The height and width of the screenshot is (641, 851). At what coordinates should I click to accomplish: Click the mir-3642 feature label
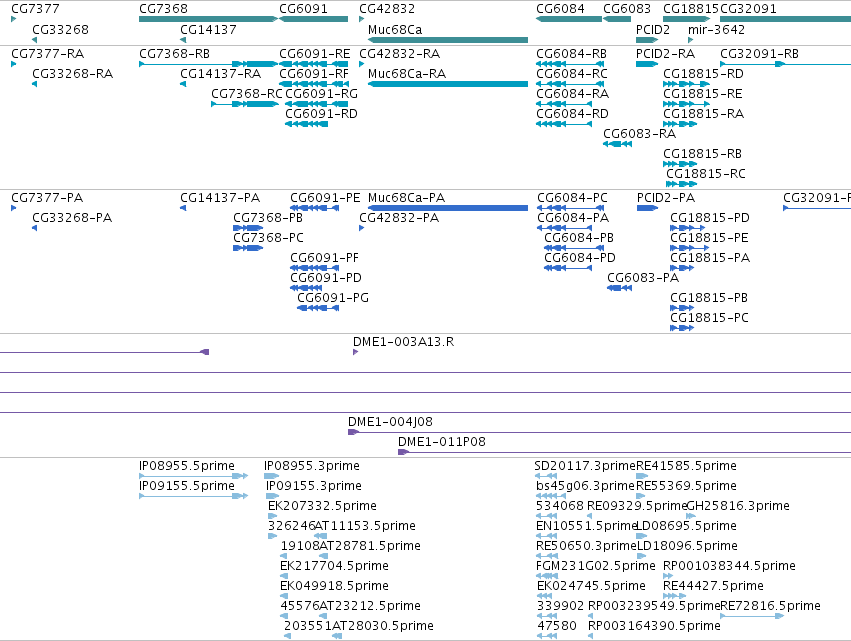click(x=716, y=29)
